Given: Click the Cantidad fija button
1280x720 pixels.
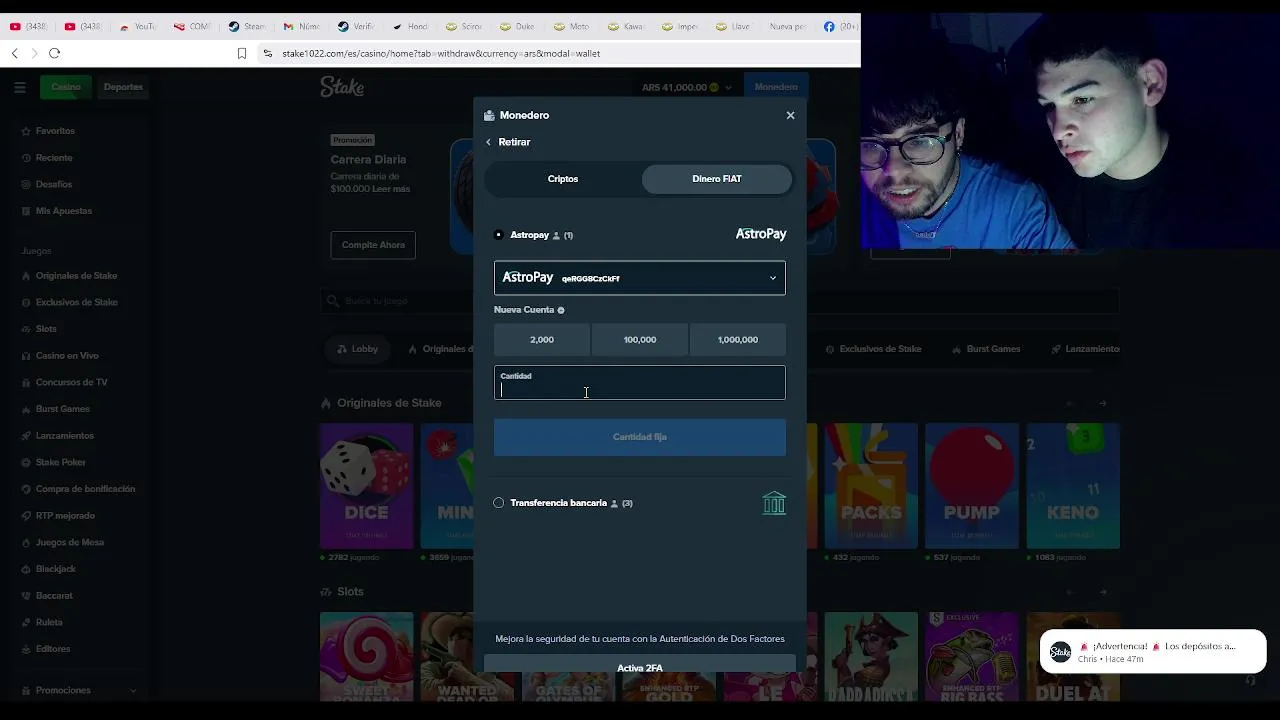Looking at the screenshot, I should (640, 437).
